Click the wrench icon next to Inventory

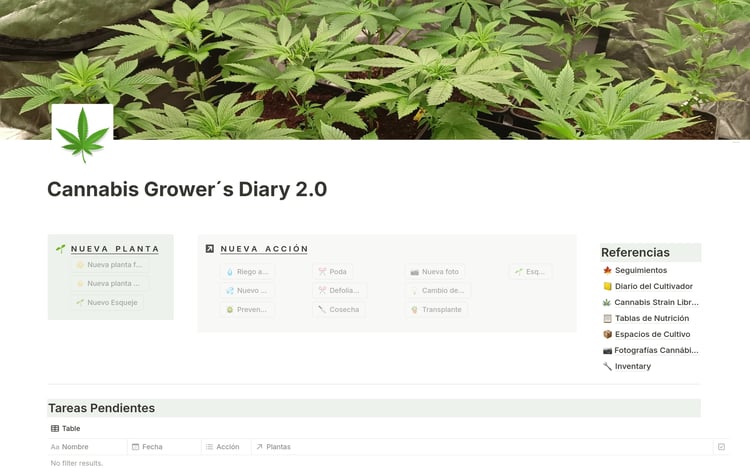[x=607, y=366]
